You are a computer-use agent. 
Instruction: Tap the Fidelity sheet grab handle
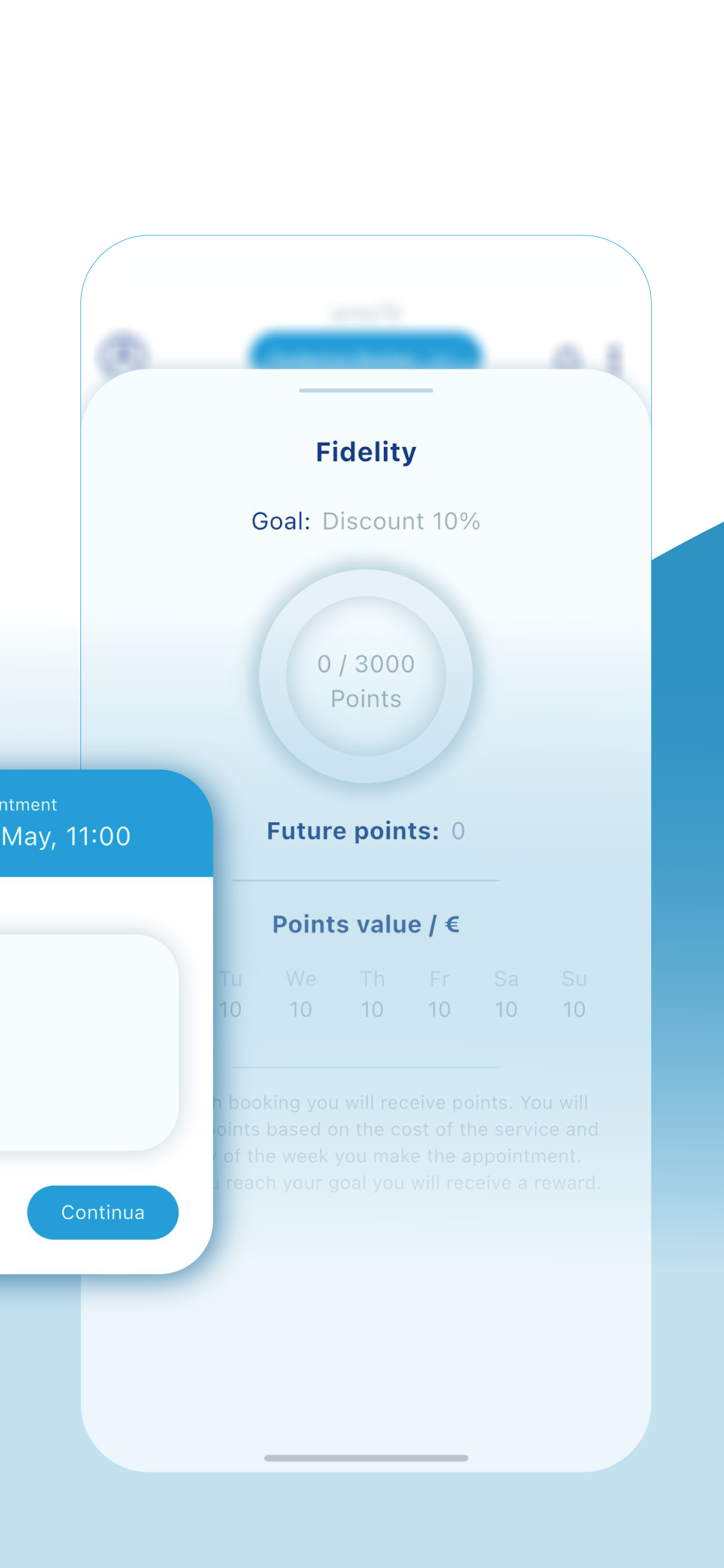click(x=365, y=390)
